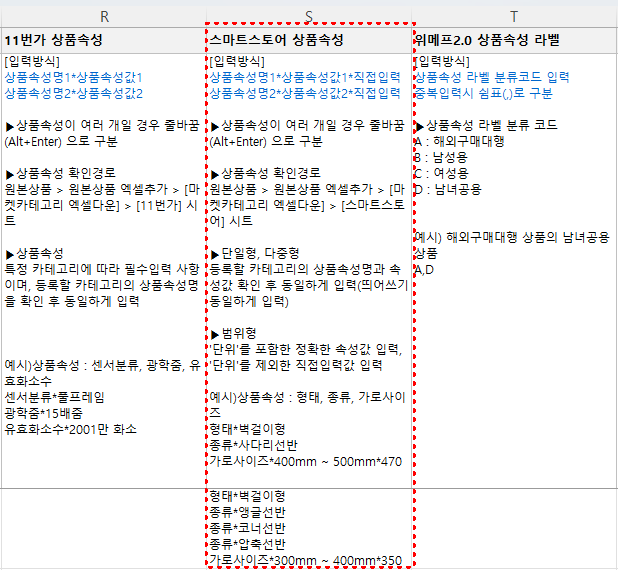Click '▶상품속성 확인경로' in column R

click(x=61, y=174)
